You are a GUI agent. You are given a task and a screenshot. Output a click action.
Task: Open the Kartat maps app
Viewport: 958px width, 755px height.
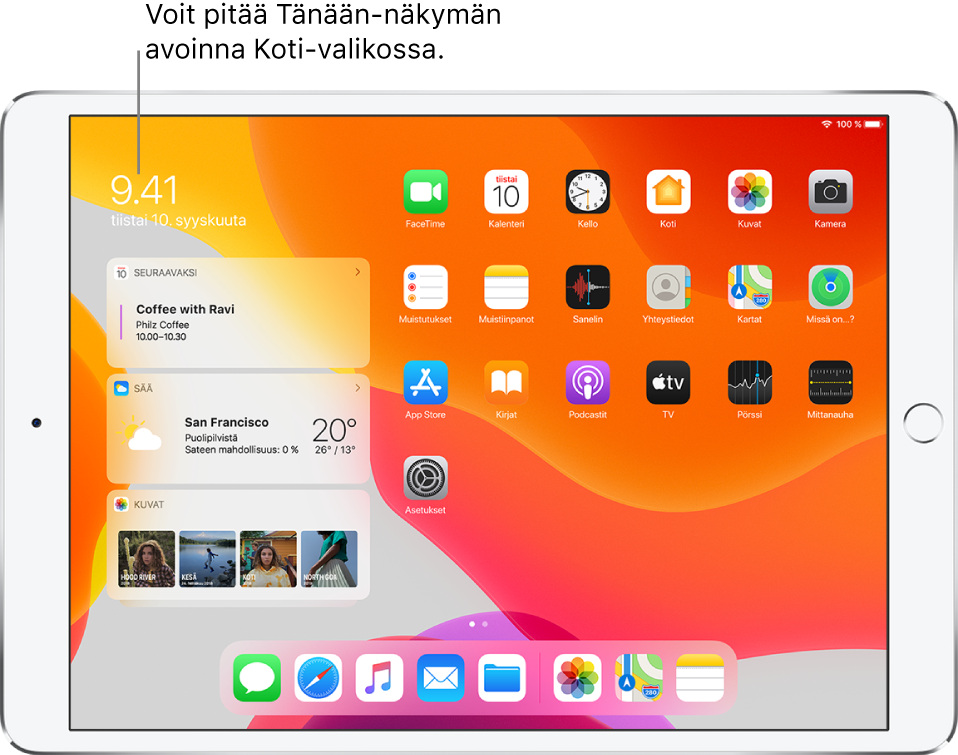[x=749, y=287]
